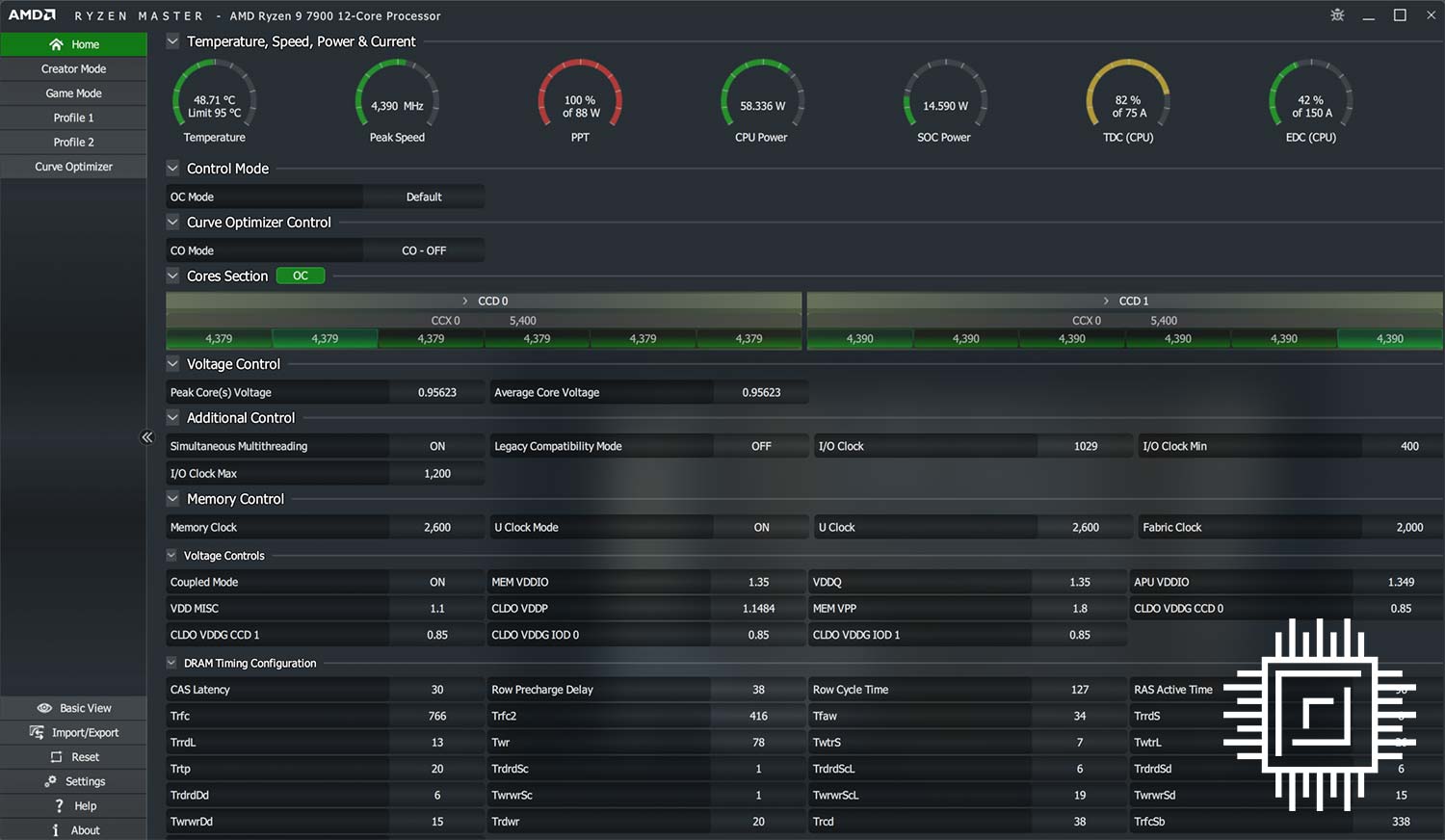Open the About button
The height and width of the screenshot is (840, 1445).
coord(73,830)
